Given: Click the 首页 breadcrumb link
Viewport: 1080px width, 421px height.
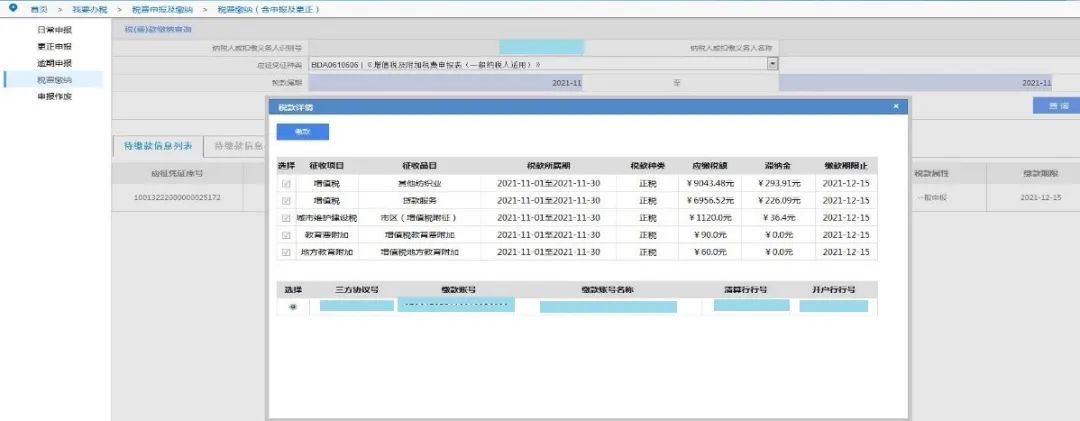Looking at the screenshot, I should coord(39,9).
